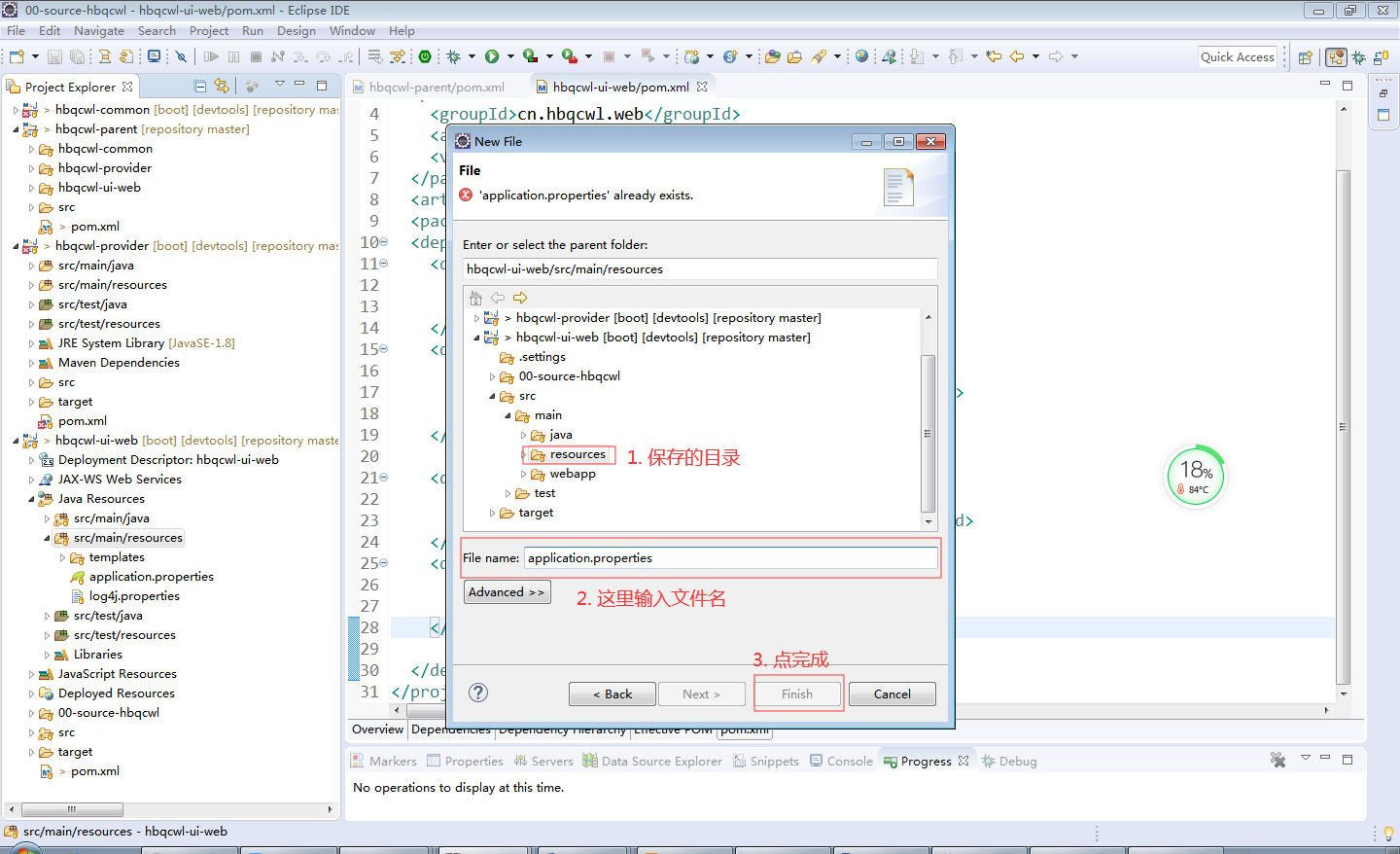Click Last Edit Location arrow icon

point(993,56)
